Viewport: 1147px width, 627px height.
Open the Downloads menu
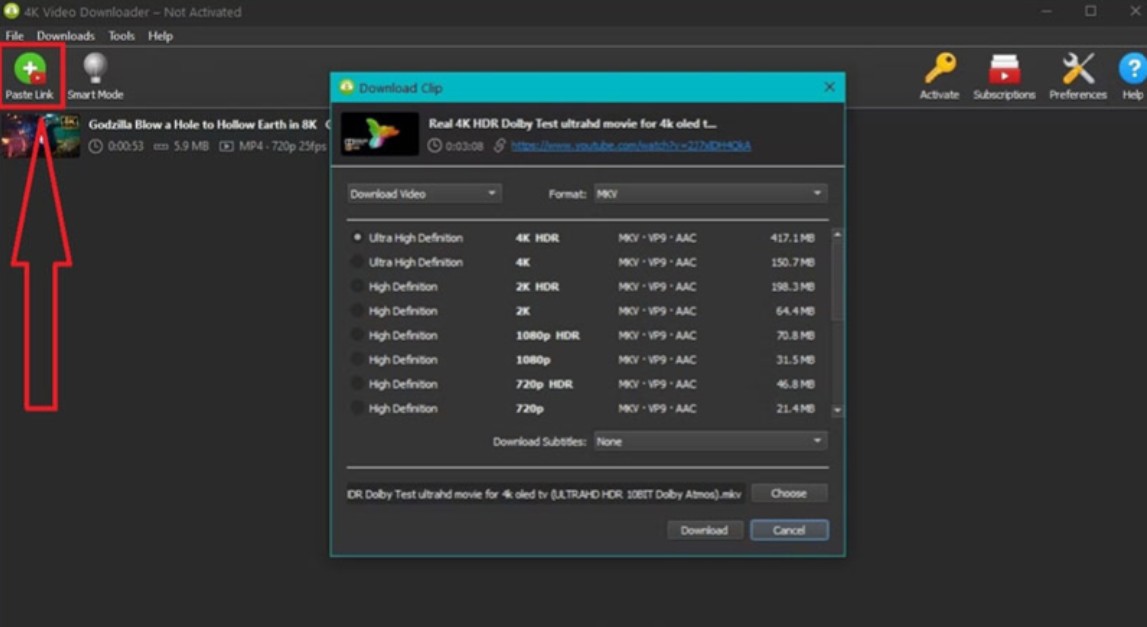point(65,36)
